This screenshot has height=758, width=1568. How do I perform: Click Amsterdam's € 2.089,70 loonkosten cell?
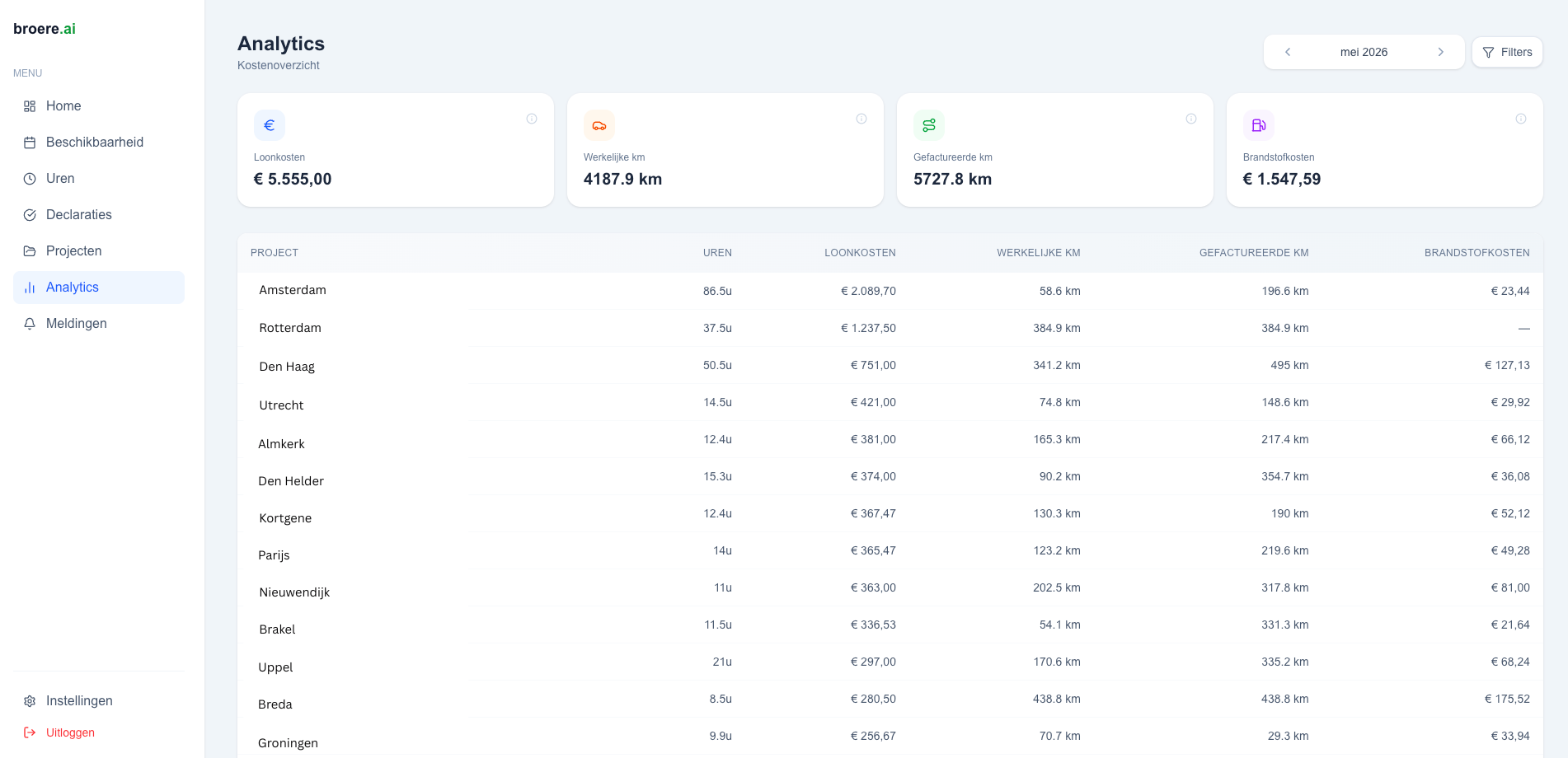coord(868,291)
